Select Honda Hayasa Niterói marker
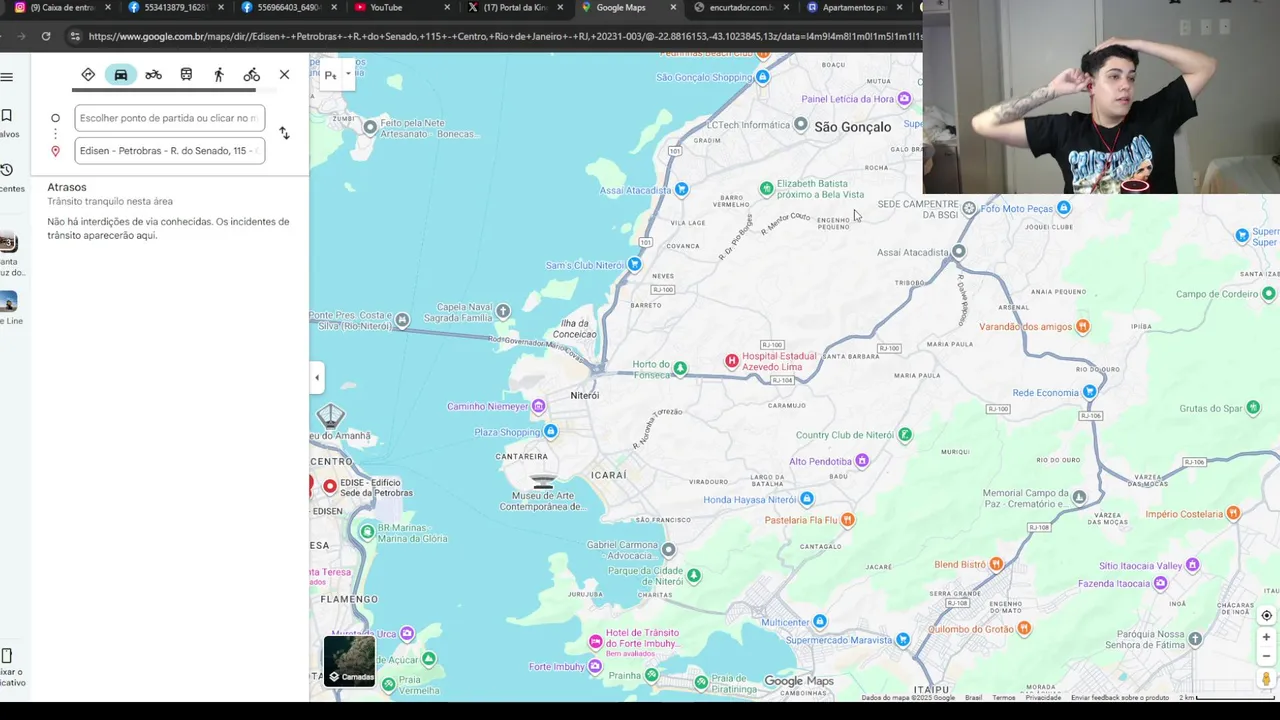1280x720 pixels. point(807,499)
